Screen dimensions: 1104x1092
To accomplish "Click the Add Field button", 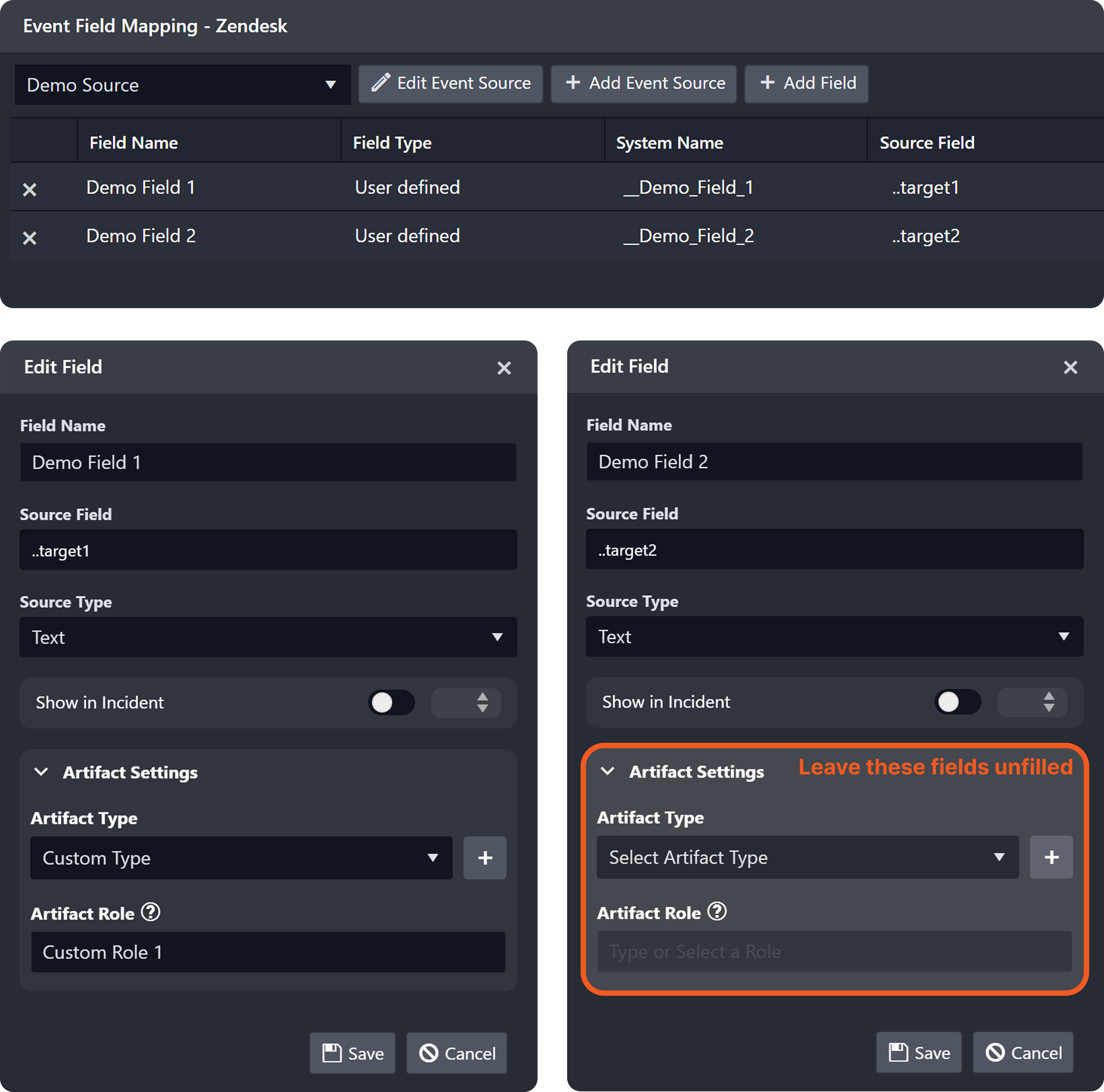I will pos(806,83).
